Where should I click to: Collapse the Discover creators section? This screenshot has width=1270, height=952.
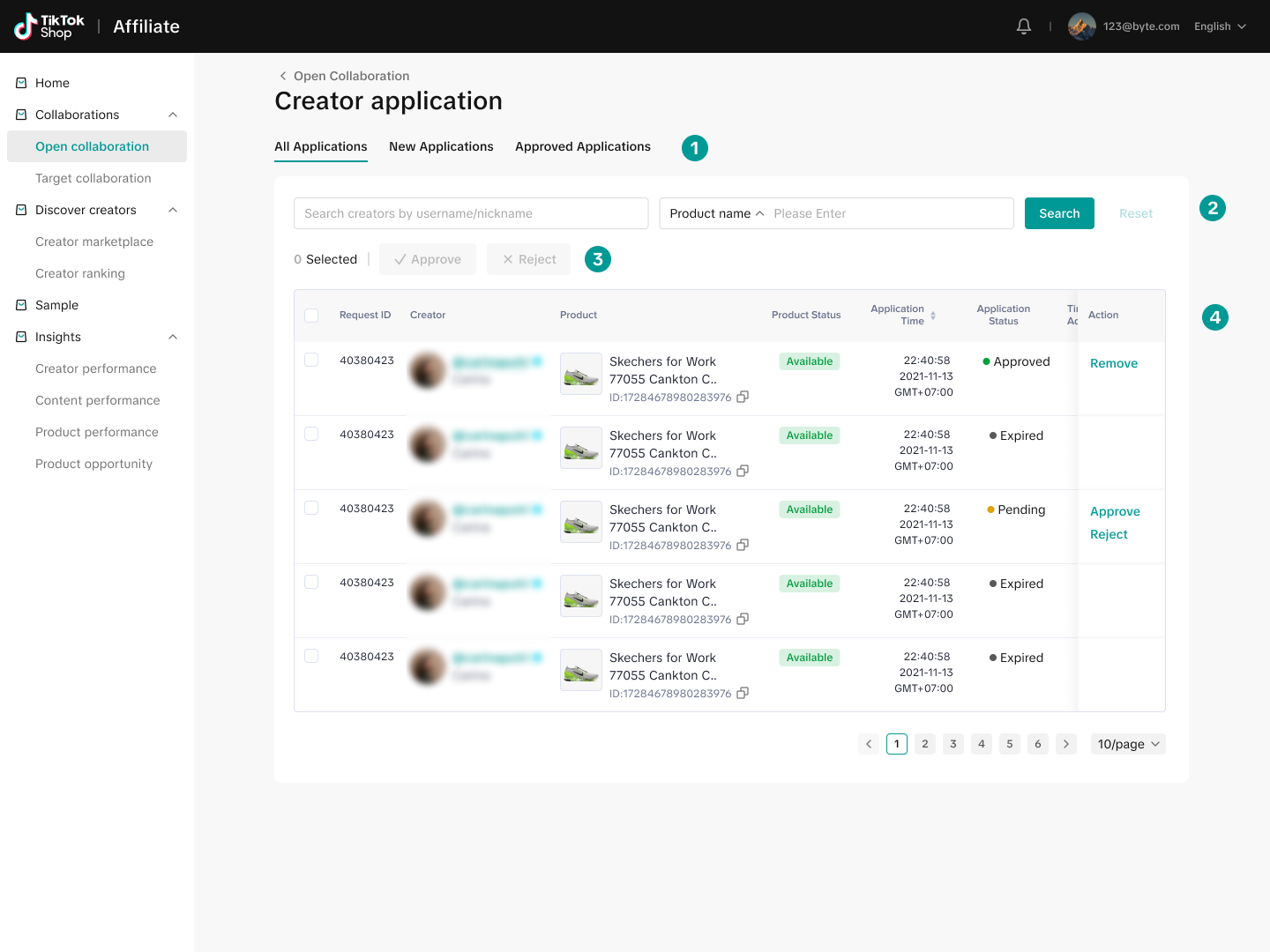pyautogui.click(x=173, y=210)
